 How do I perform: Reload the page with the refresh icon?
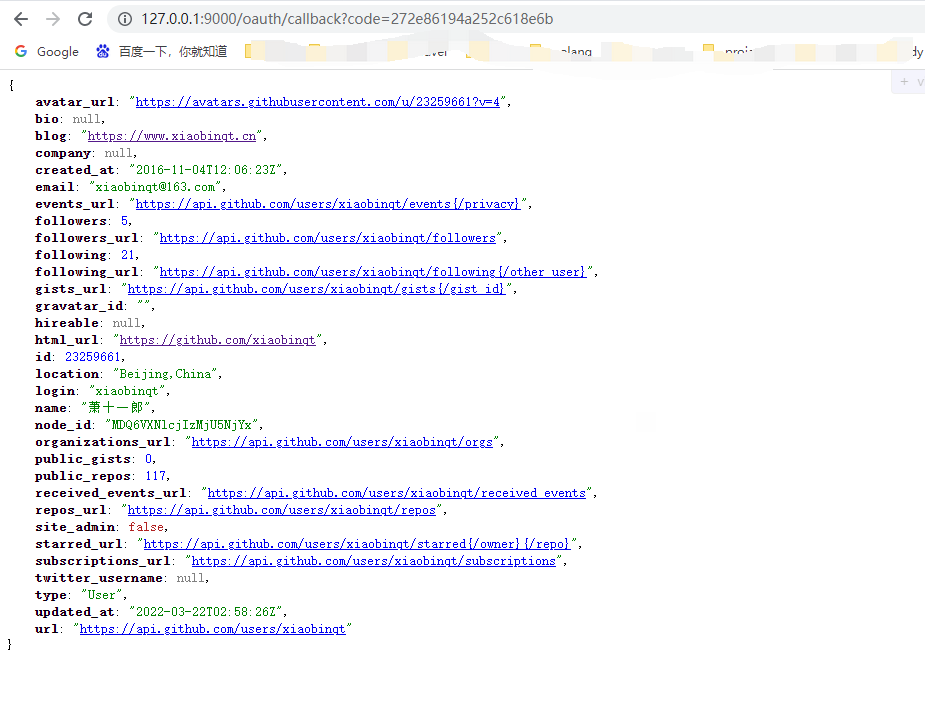85,19
